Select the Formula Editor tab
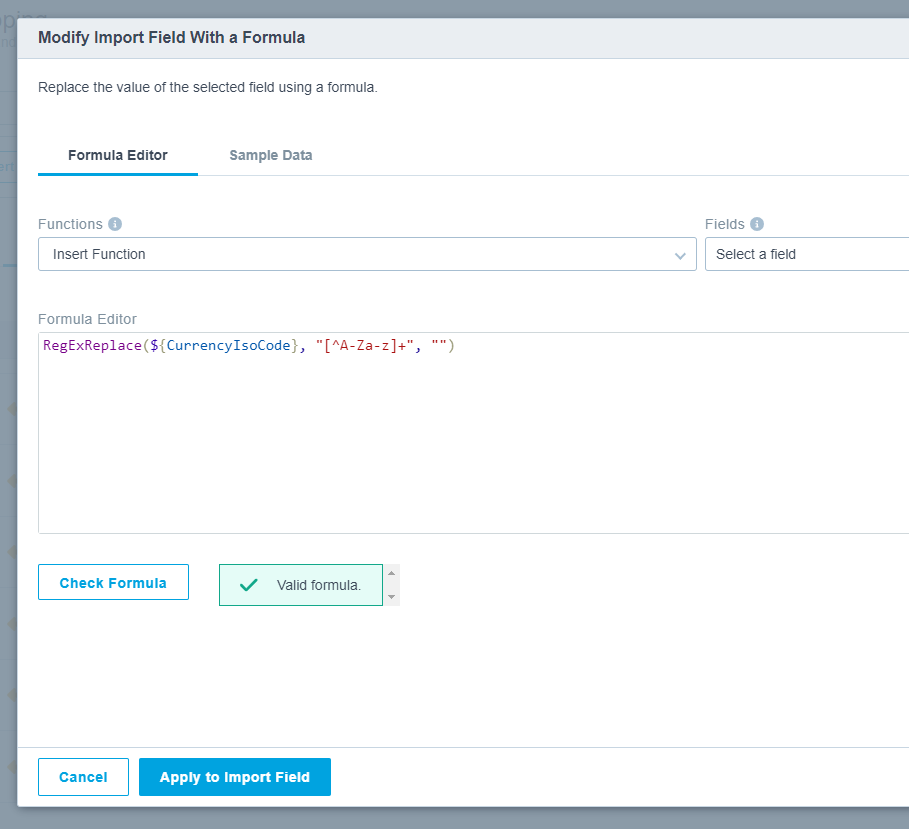The image size is (909, 829). click(117, 155)
